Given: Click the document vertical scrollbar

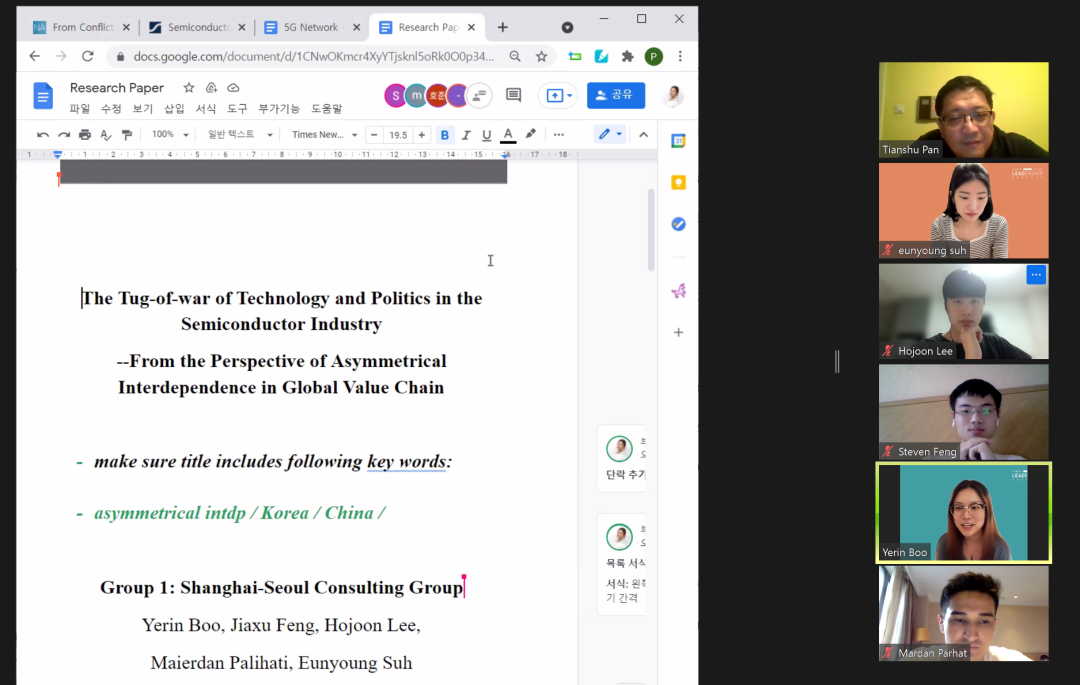Looking at the screenshot, I should (651, 229).
